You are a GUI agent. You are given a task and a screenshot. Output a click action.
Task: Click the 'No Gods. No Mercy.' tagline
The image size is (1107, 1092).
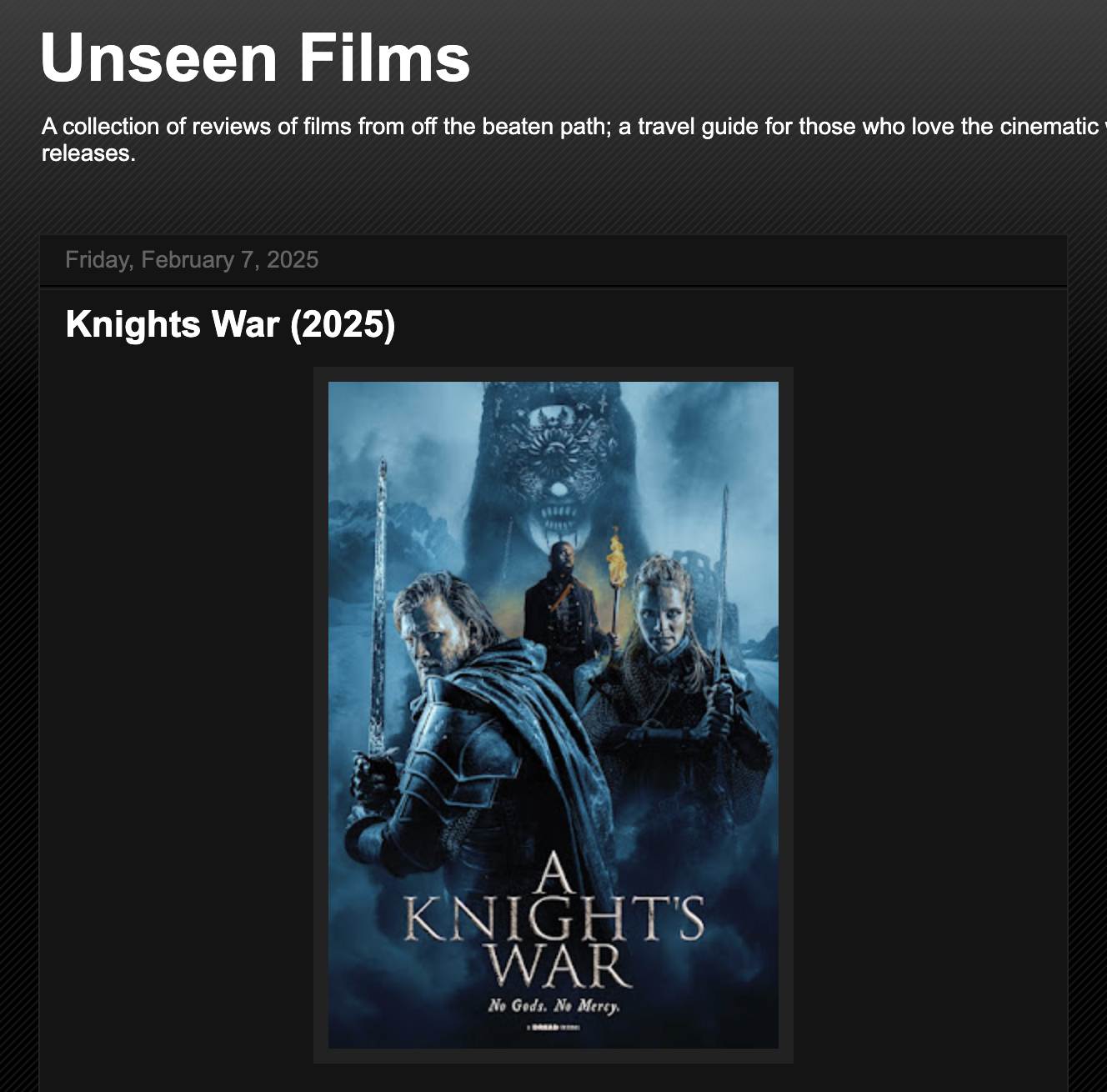pos(553,1005)
